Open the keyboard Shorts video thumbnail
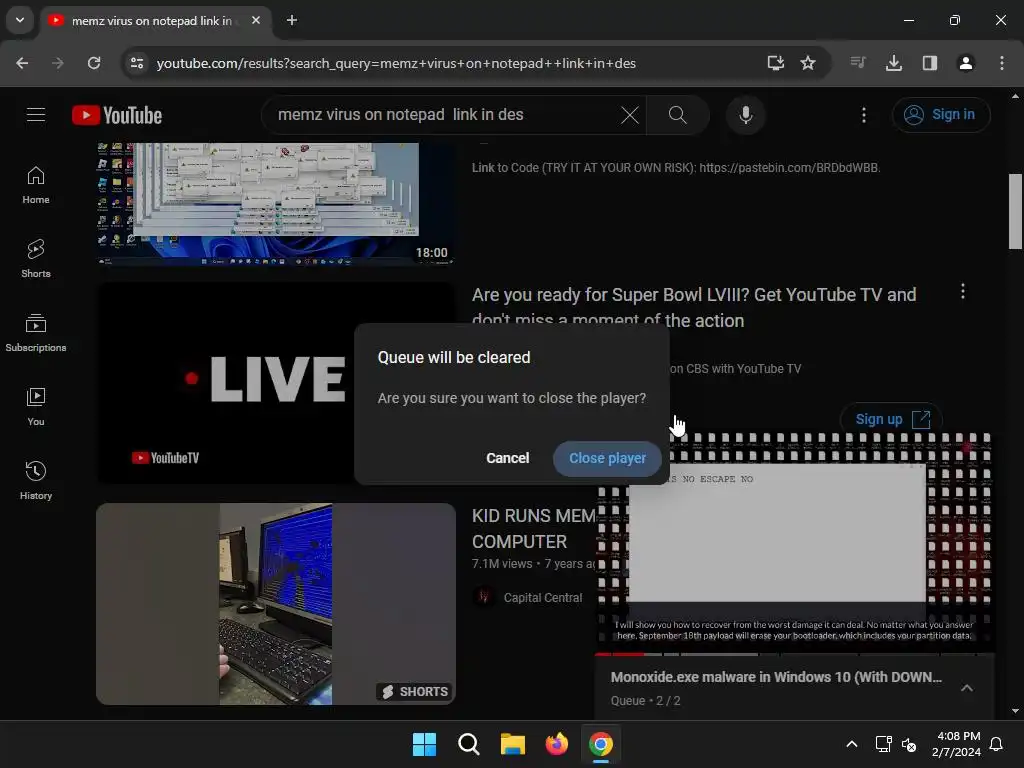Screen dimensions: 1024x768 click(x=276, y=604)
